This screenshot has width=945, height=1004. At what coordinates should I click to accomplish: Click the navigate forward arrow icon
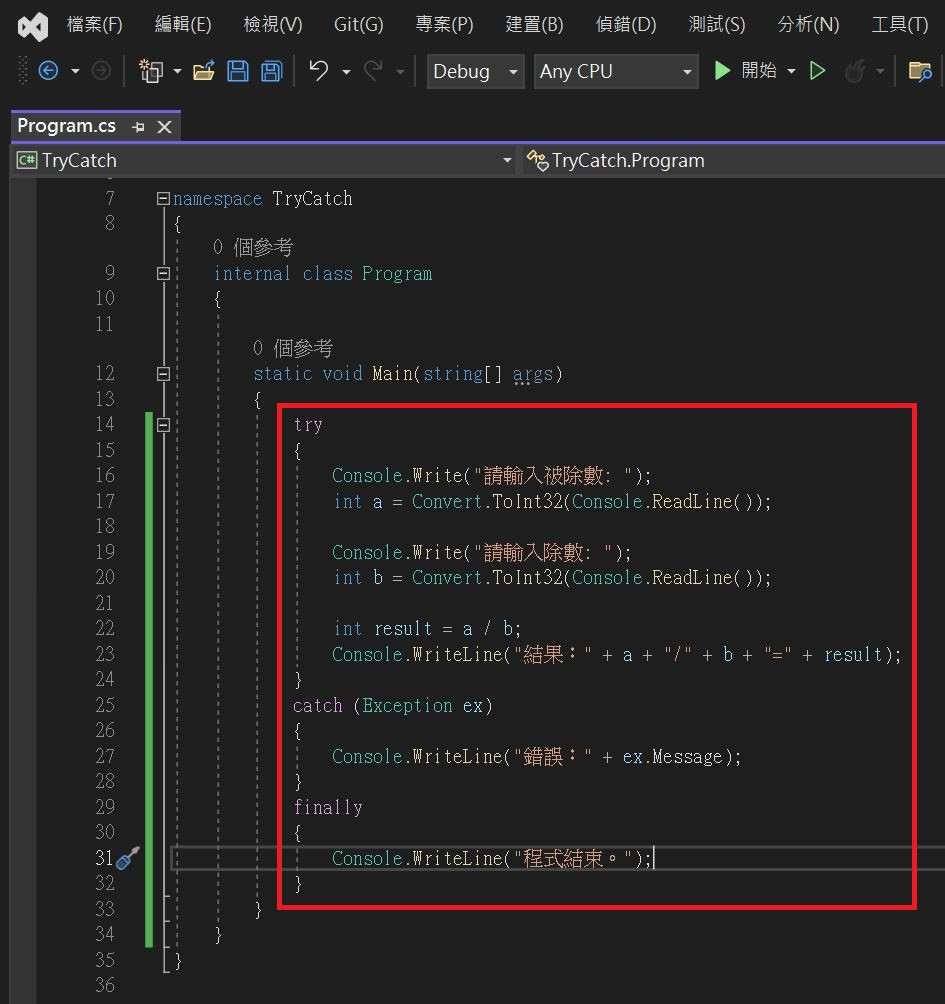click(x=101, y=70)
